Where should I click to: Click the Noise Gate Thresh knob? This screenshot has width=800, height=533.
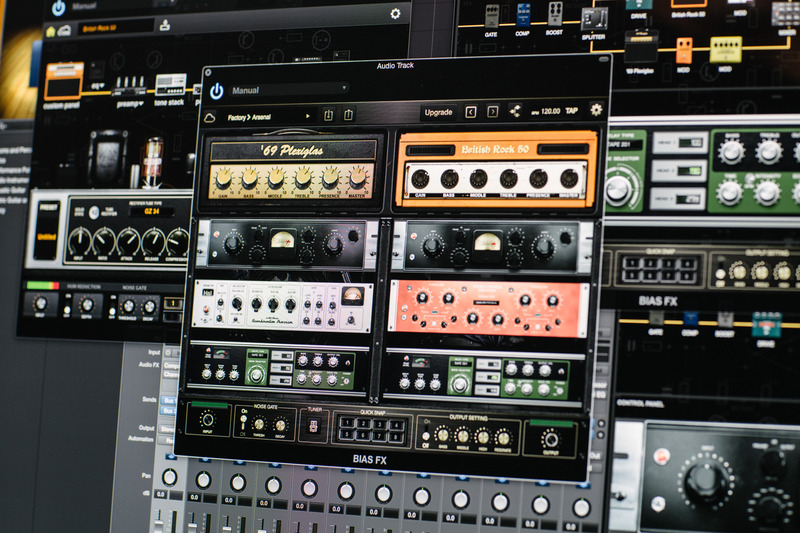[x=259, y=424]
